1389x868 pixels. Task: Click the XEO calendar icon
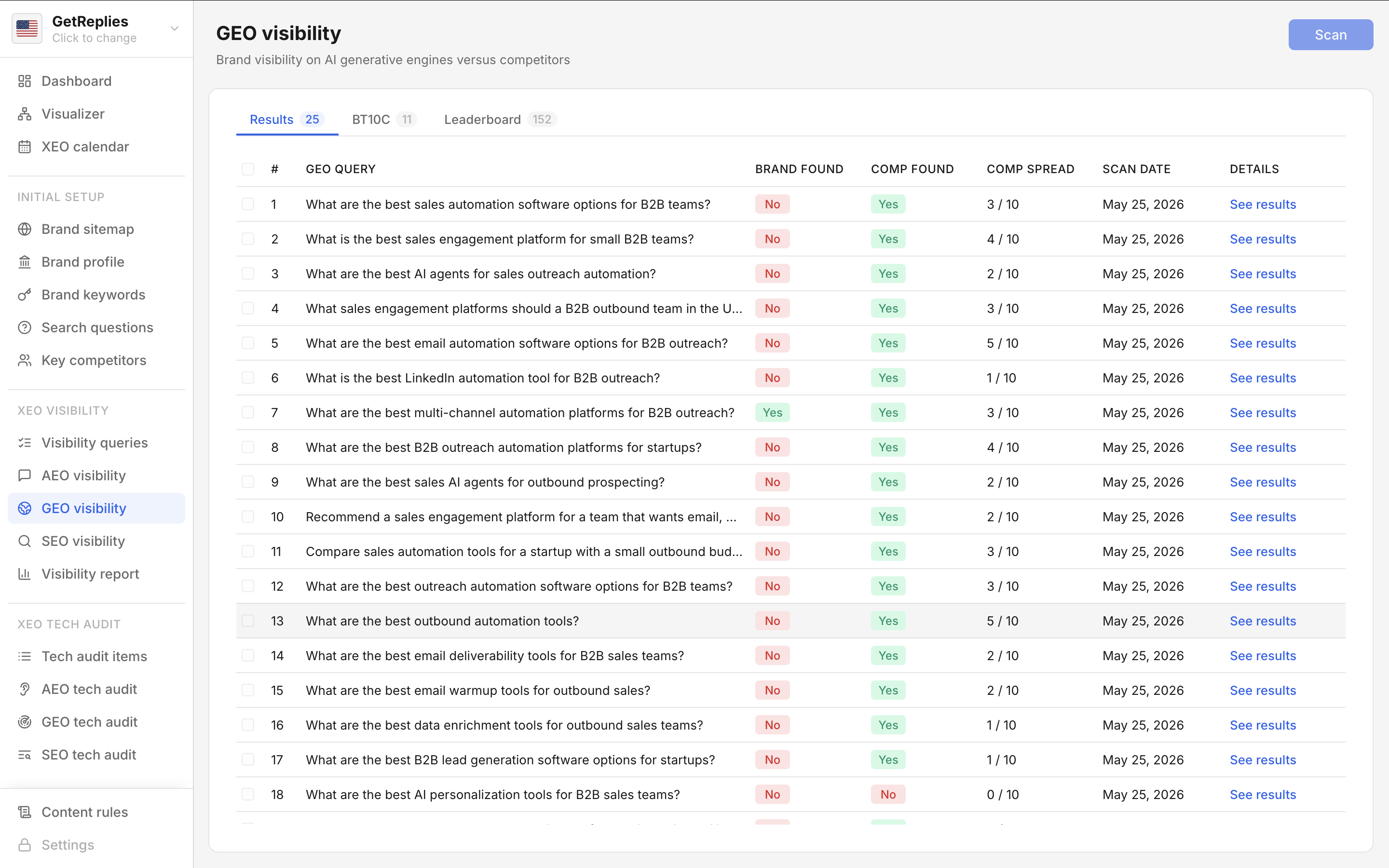coord(25,147)
